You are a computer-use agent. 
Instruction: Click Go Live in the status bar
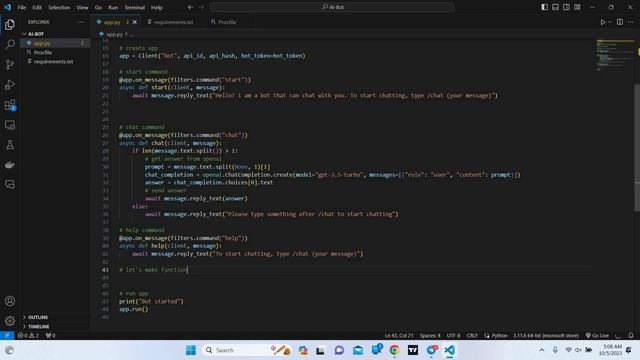coord(597,336)
